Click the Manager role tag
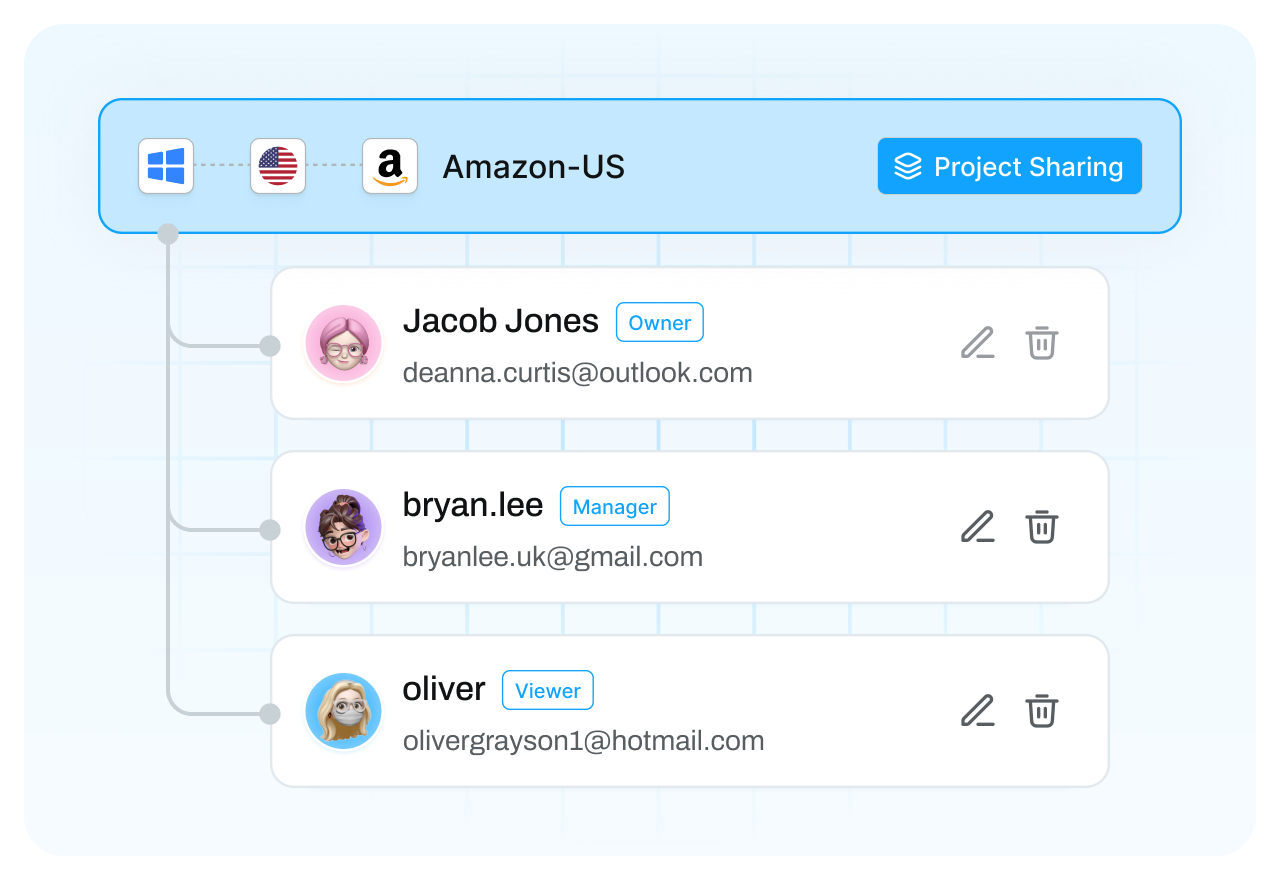This screenshot has width=1280, height=880. coord(614,507)
